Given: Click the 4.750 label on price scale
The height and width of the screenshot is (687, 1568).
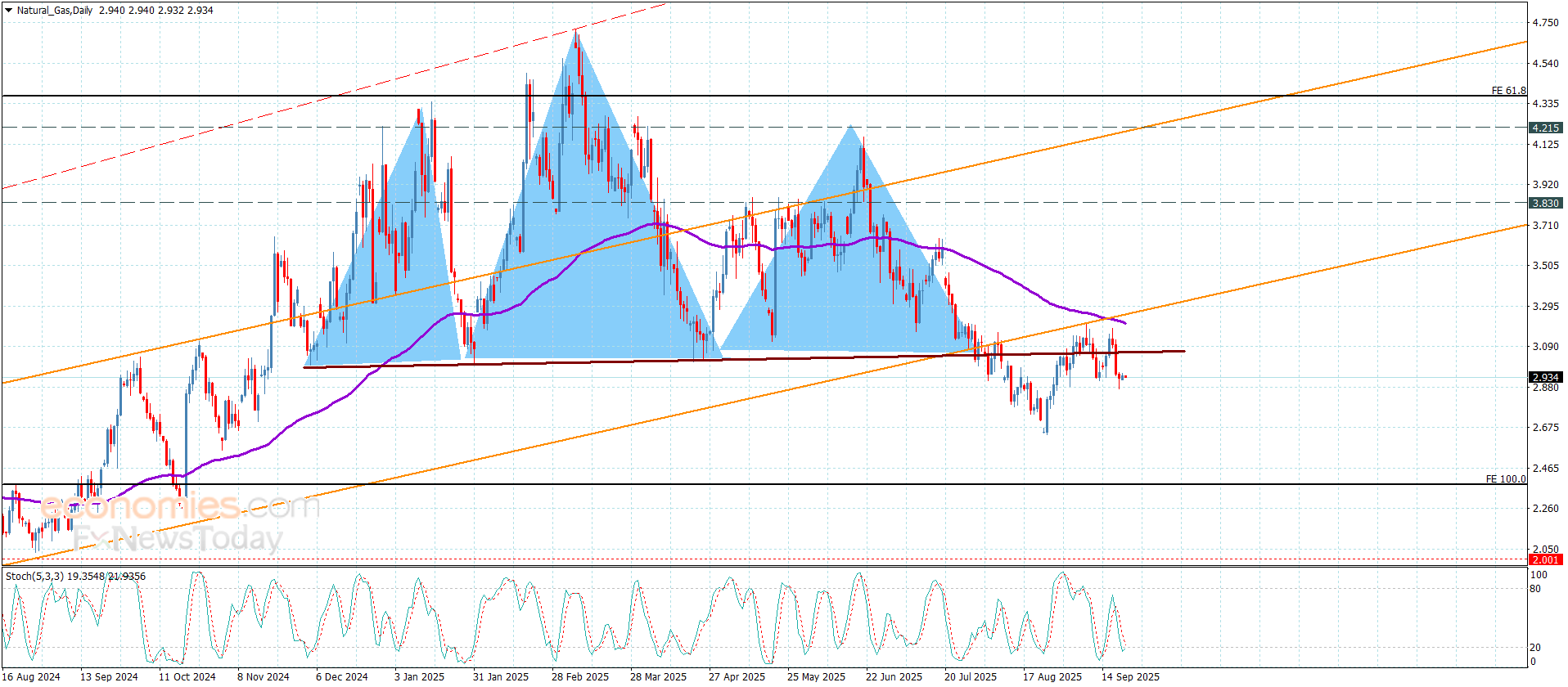Looking at the screenshot, I should click(x=1545, y=23).
